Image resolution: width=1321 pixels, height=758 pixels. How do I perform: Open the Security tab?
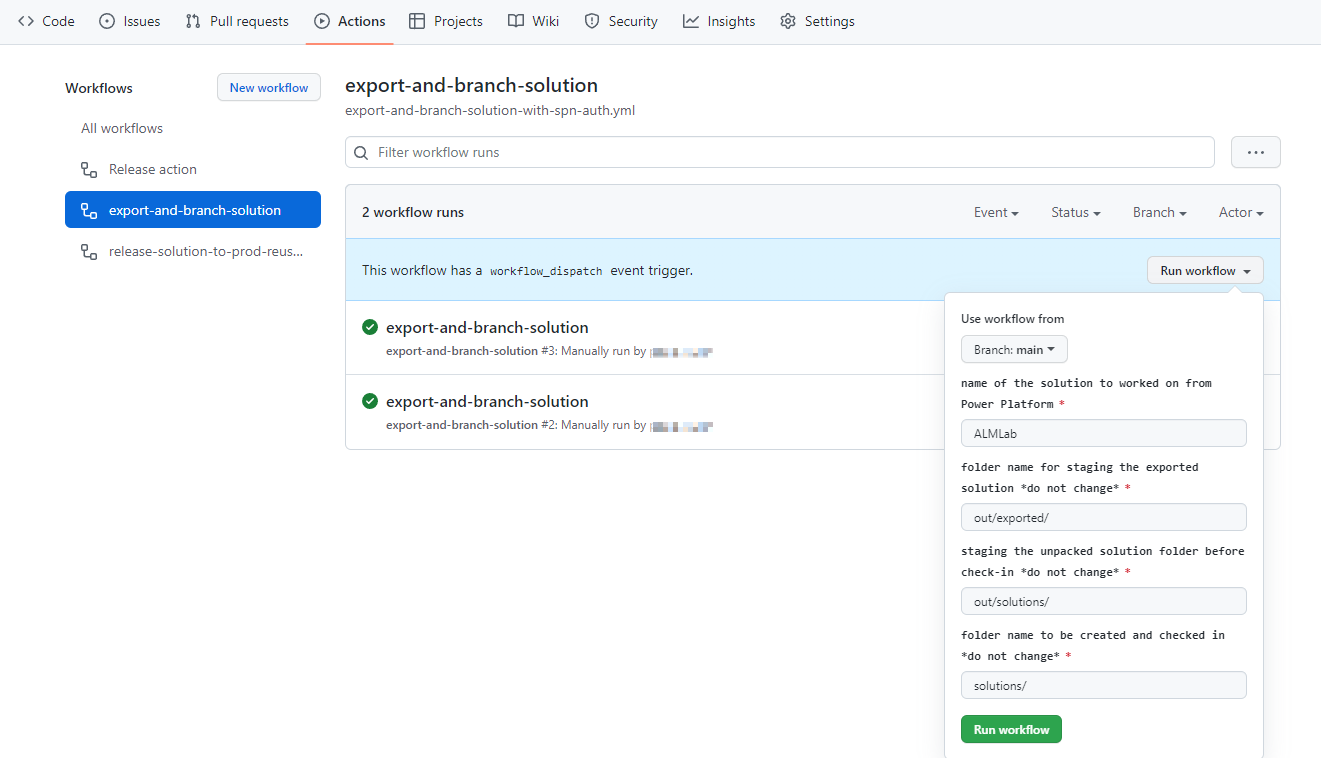(x=621, y=21)
